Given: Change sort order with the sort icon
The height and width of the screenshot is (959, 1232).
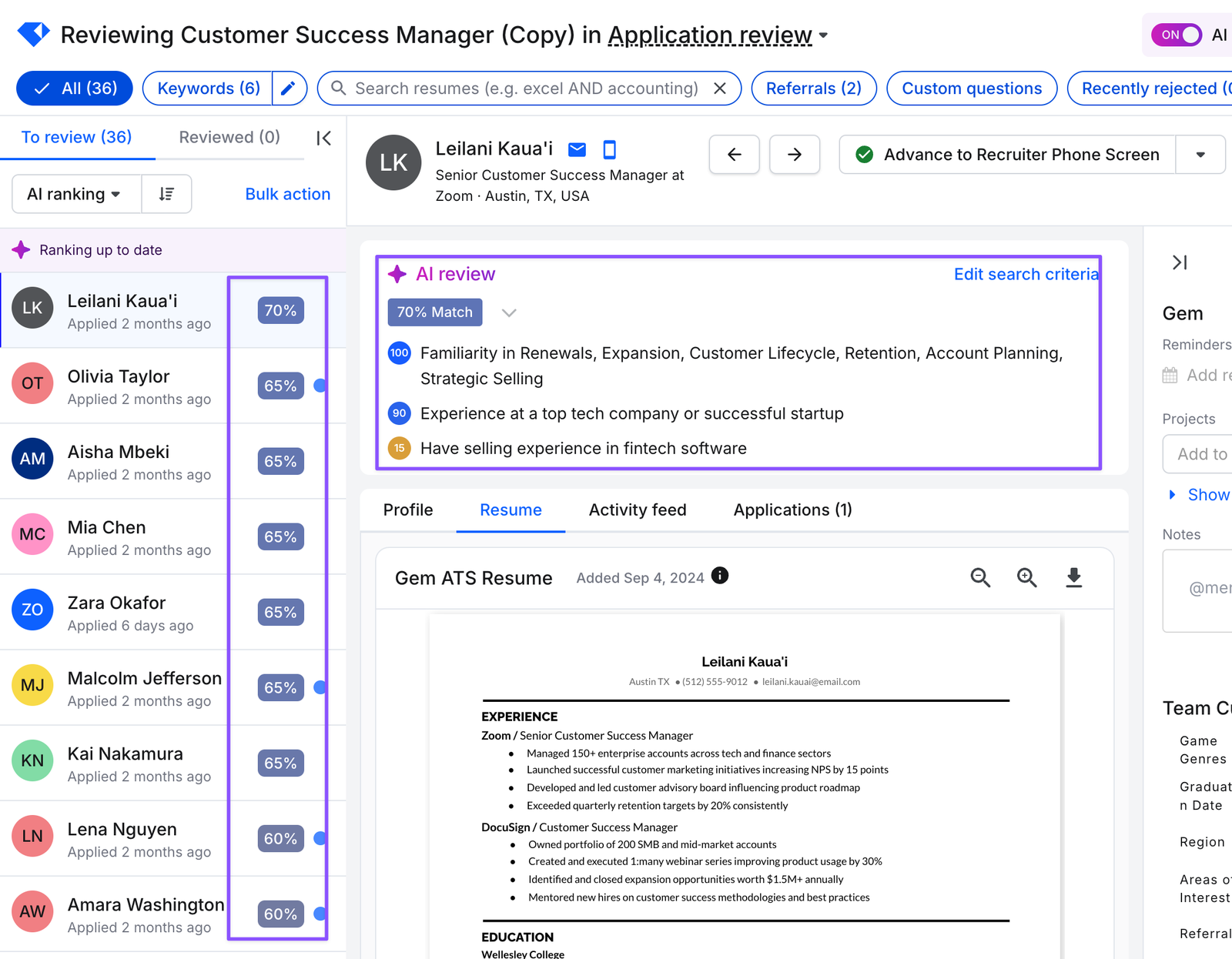Looking at the screenshot, I should pos(166,194).
